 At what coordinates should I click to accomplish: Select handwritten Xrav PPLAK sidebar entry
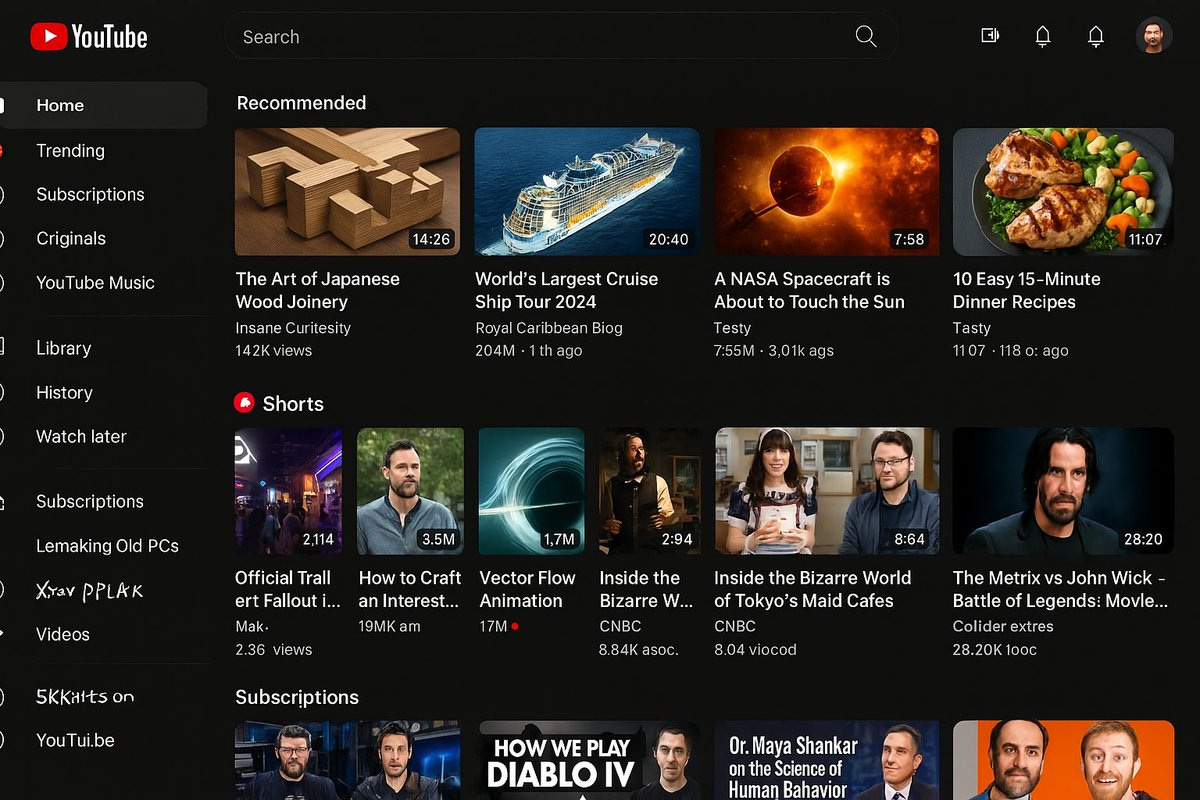[89, 591]
